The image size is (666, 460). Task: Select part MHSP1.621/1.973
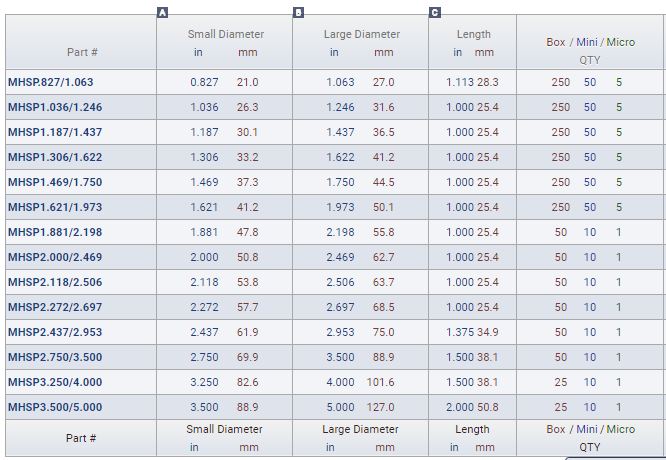coord(55,207)
